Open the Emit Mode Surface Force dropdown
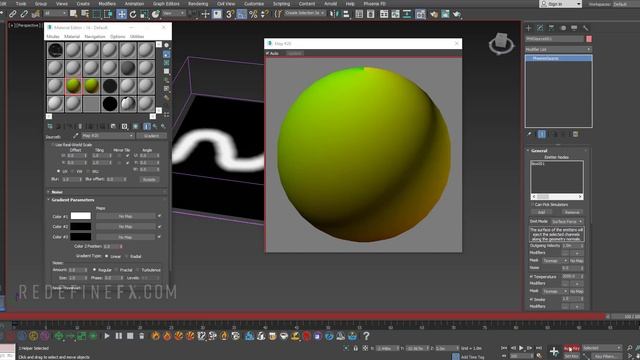The height and width of the screenshot is (360, 640). coord(567,221)
